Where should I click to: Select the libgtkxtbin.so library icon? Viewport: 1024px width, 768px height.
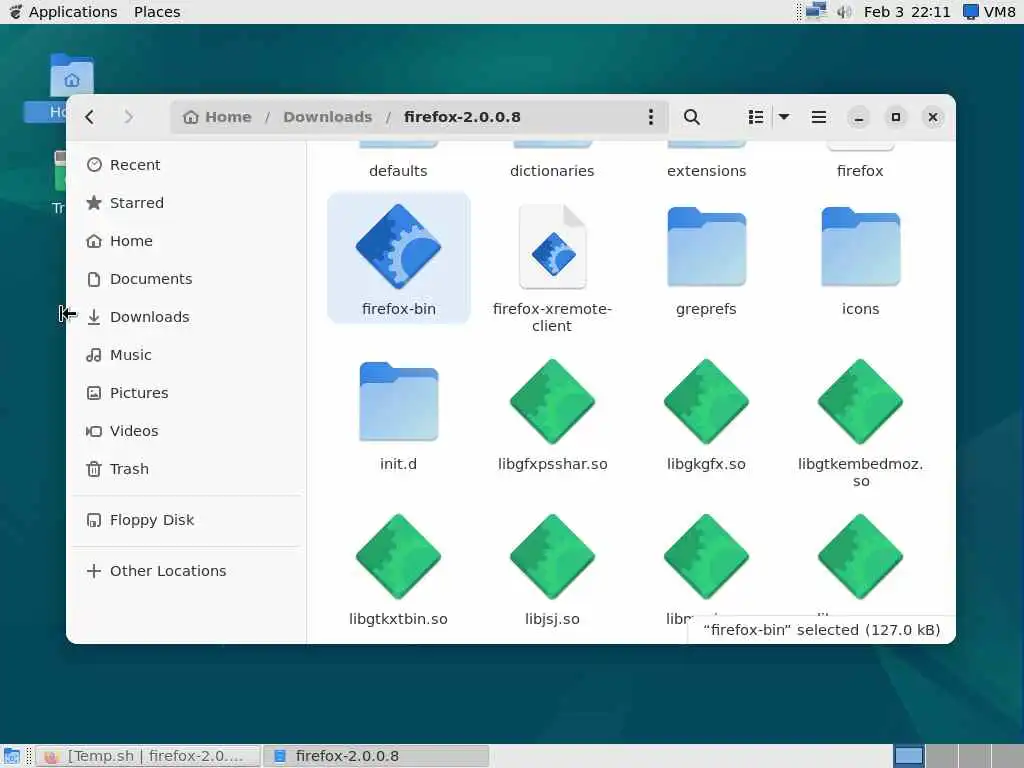coord(398,556)
